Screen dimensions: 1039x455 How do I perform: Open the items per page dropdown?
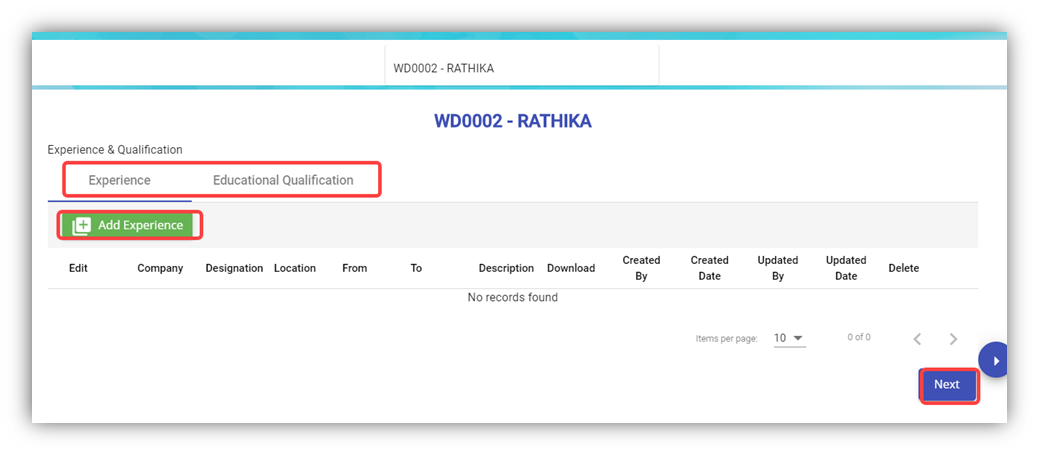click(789, 338)
